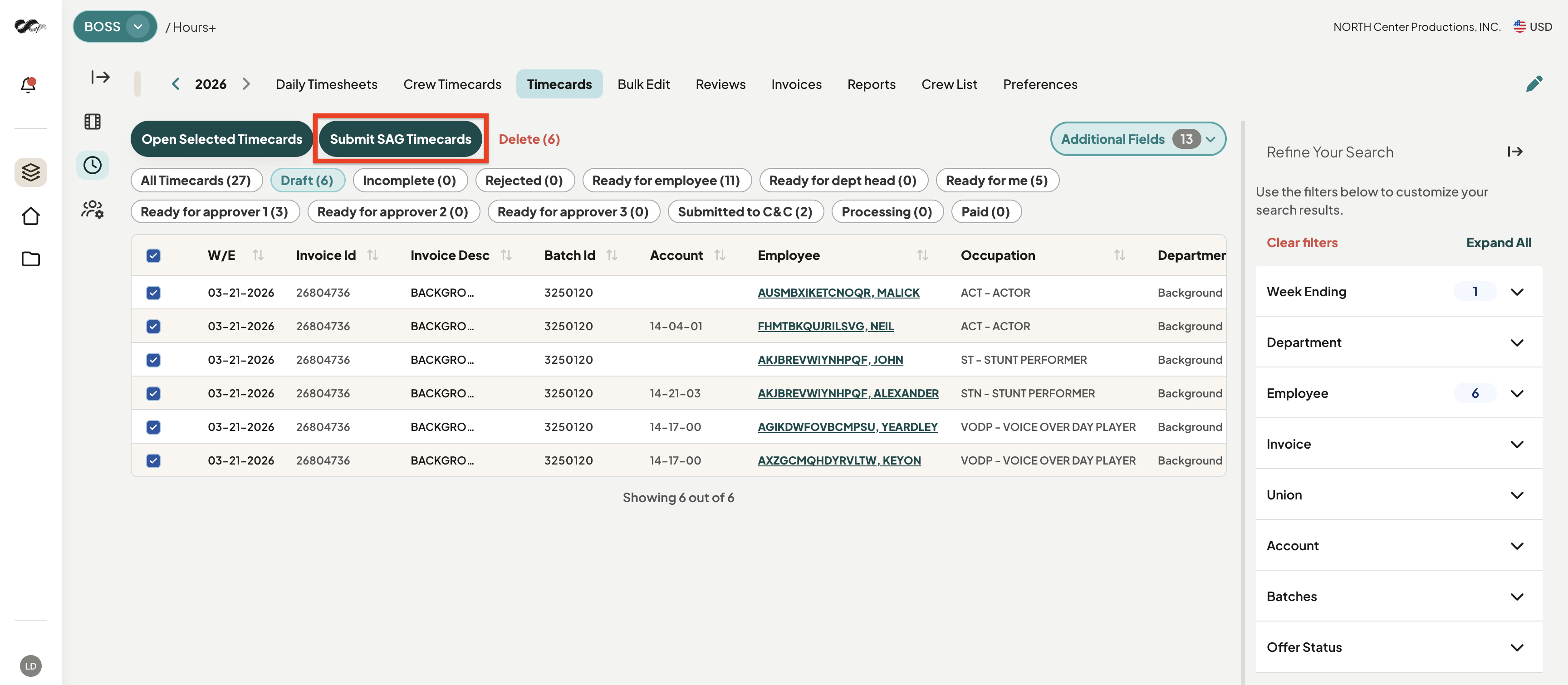Open the film strip icon
Screen dimensions: 1568x685
pos(93,122)
